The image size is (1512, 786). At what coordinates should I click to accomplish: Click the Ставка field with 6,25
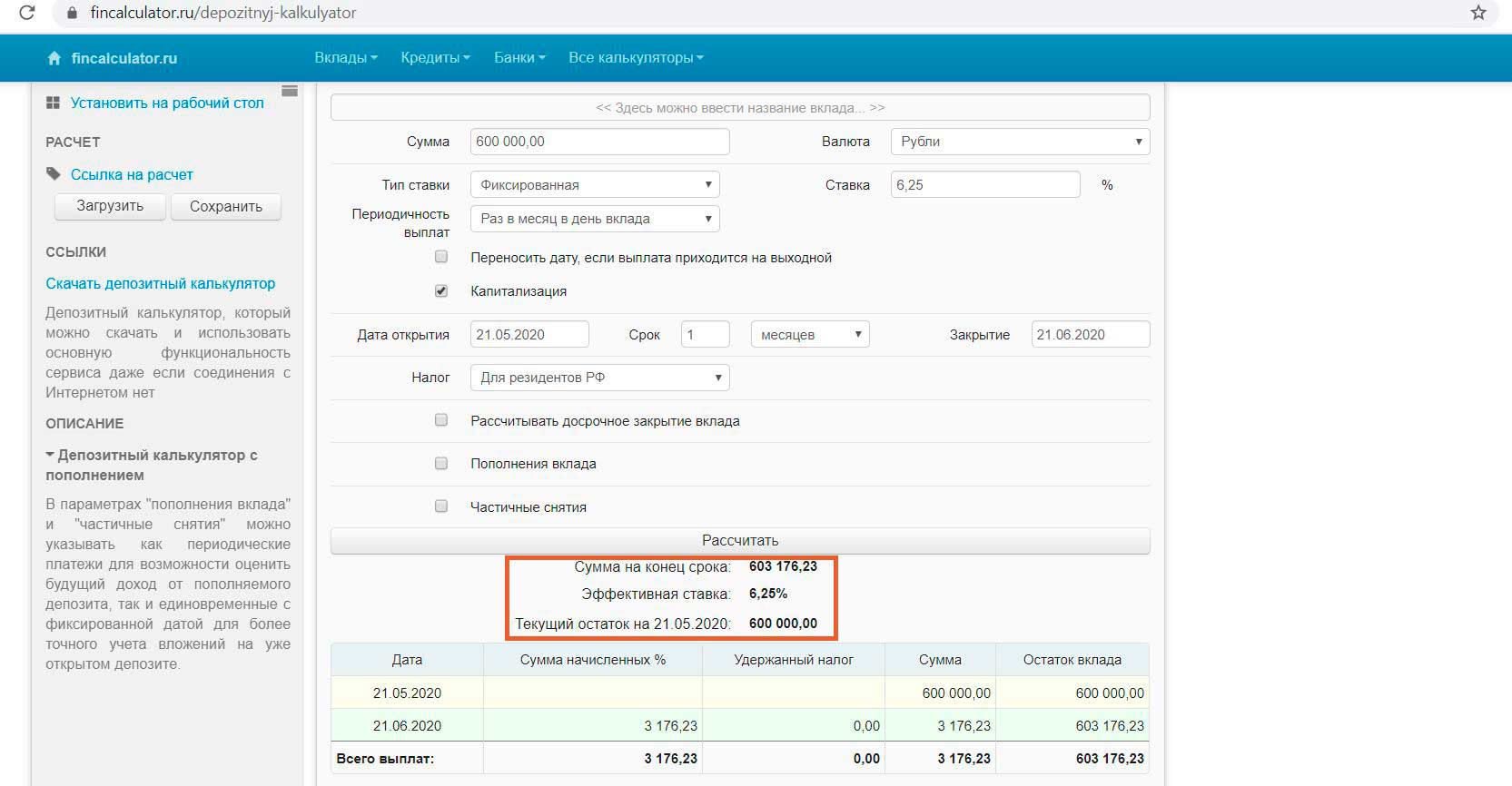[985, 184]
